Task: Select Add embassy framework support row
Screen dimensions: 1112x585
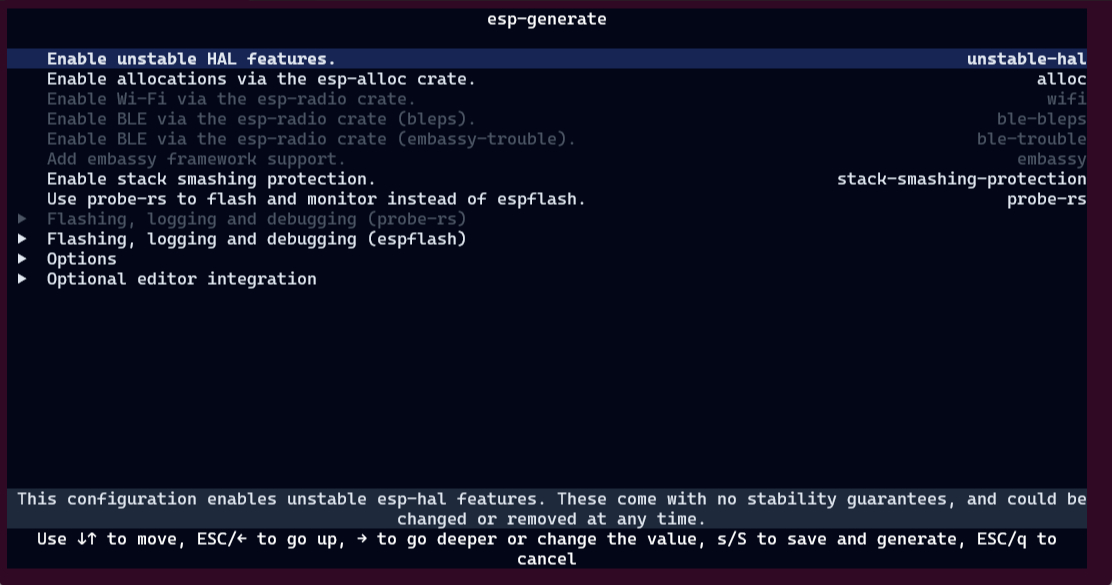Action: coord(196,159)
